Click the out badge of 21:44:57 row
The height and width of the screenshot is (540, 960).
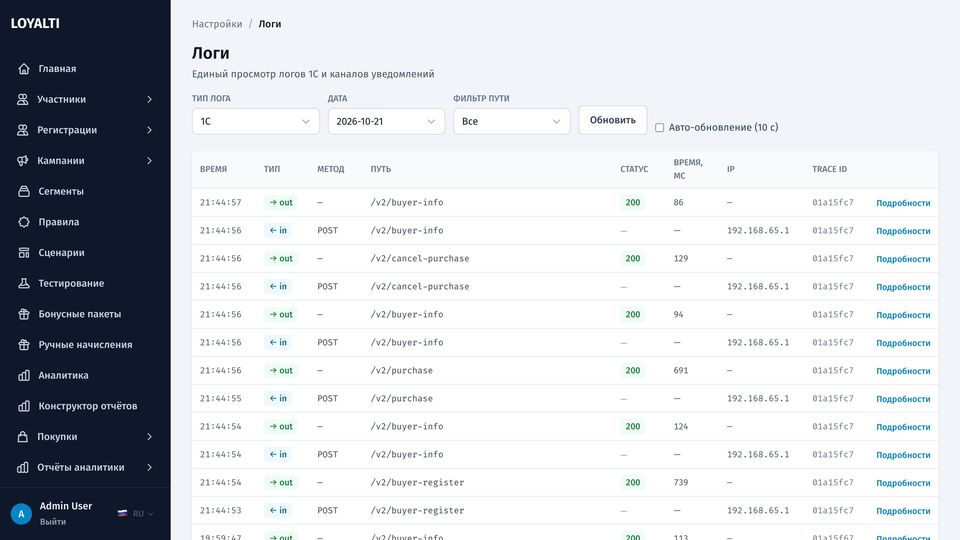(x=281, y=202)
